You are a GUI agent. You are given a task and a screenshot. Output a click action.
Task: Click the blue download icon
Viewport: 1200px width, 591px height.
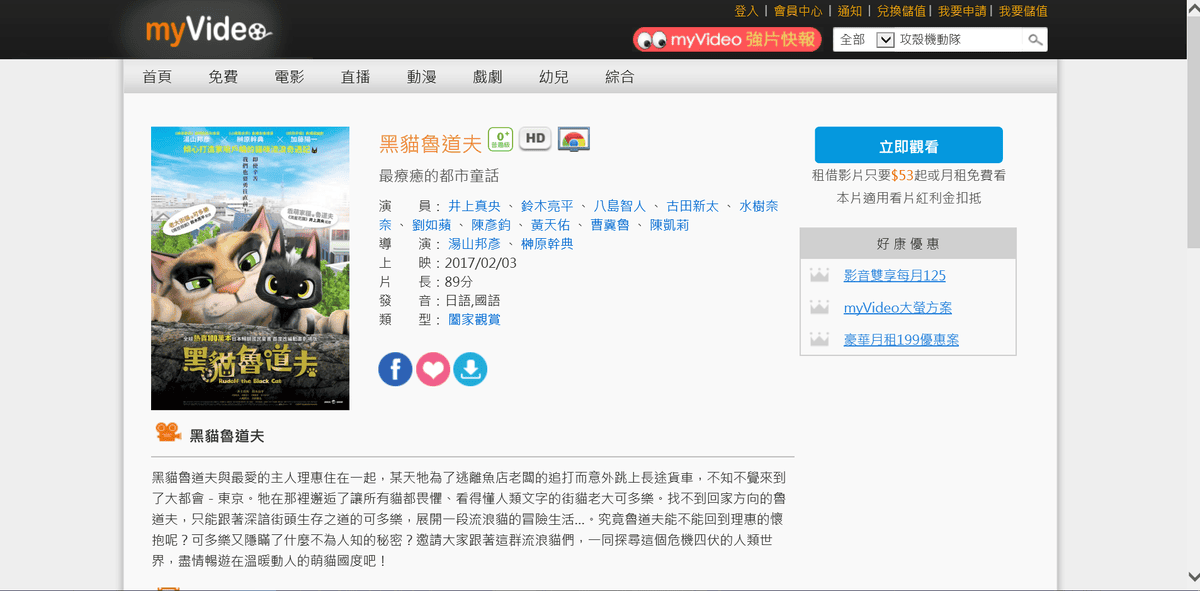[470, 369]
